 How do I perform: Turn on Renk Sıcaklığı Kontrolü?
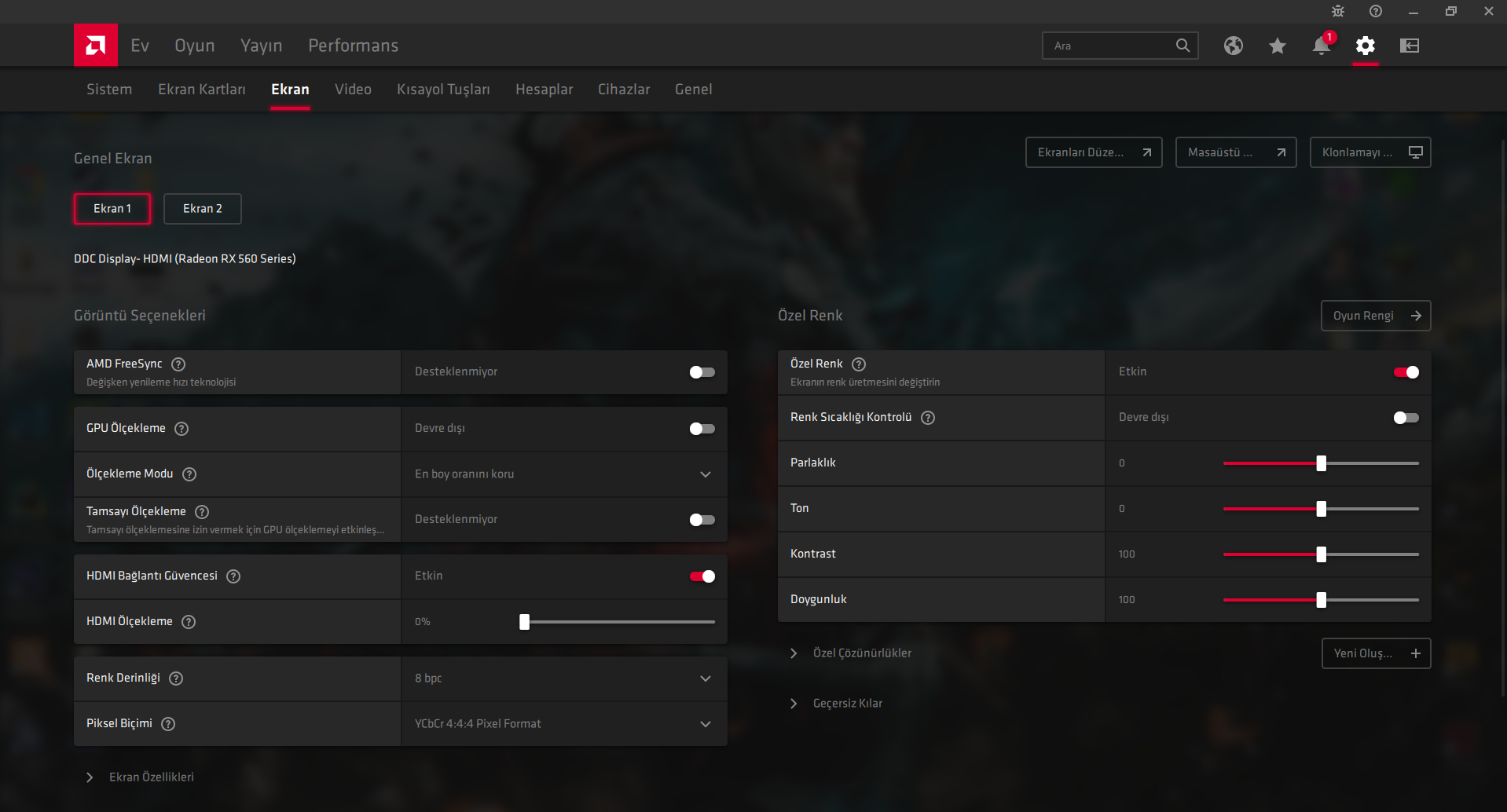pyautogui.click(x=1405, y=418)
